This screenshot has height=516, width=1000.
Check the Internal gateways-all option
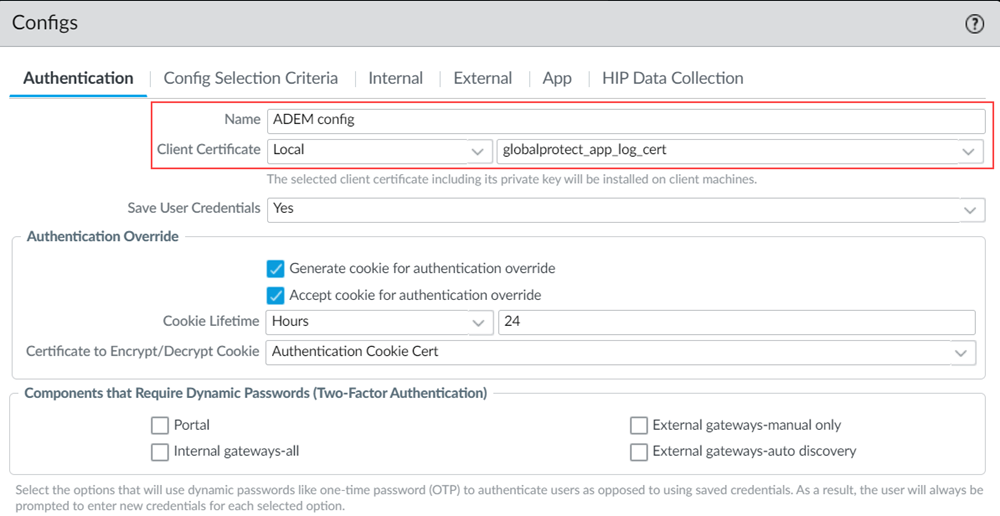click(160, 452)
